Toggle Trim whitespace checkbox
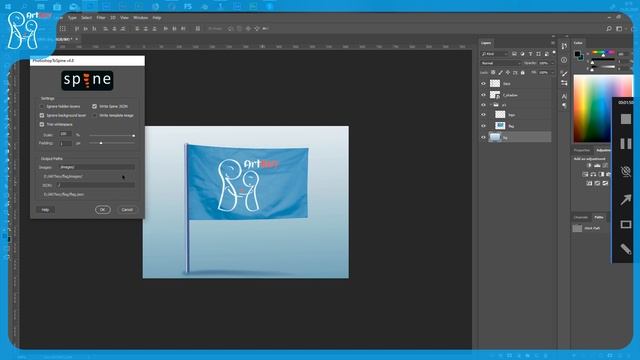 (42, 124)
